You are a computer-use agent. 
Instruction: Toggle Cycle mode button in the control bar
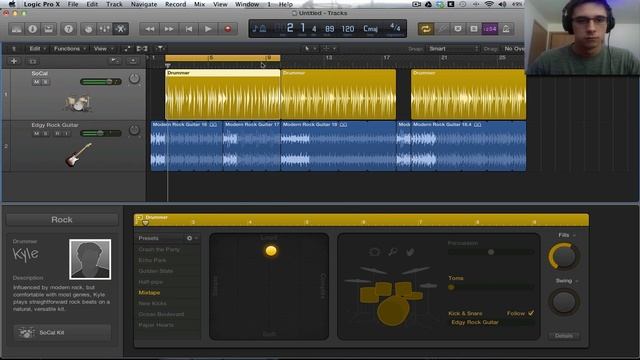click(x=426, y=29)
